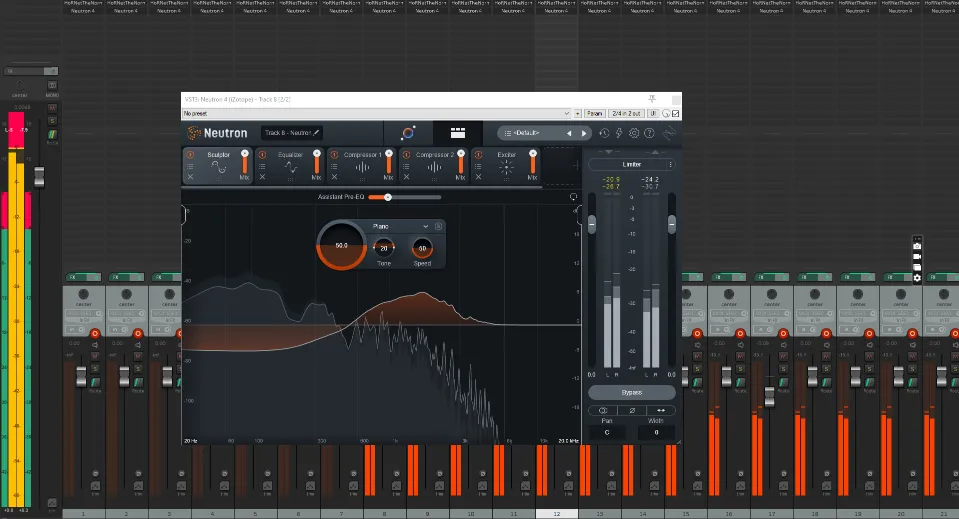Open the No preset dropdown
The width and height of the screenshot is (959, 519).
pyautogui.click(x=377, y=114)
